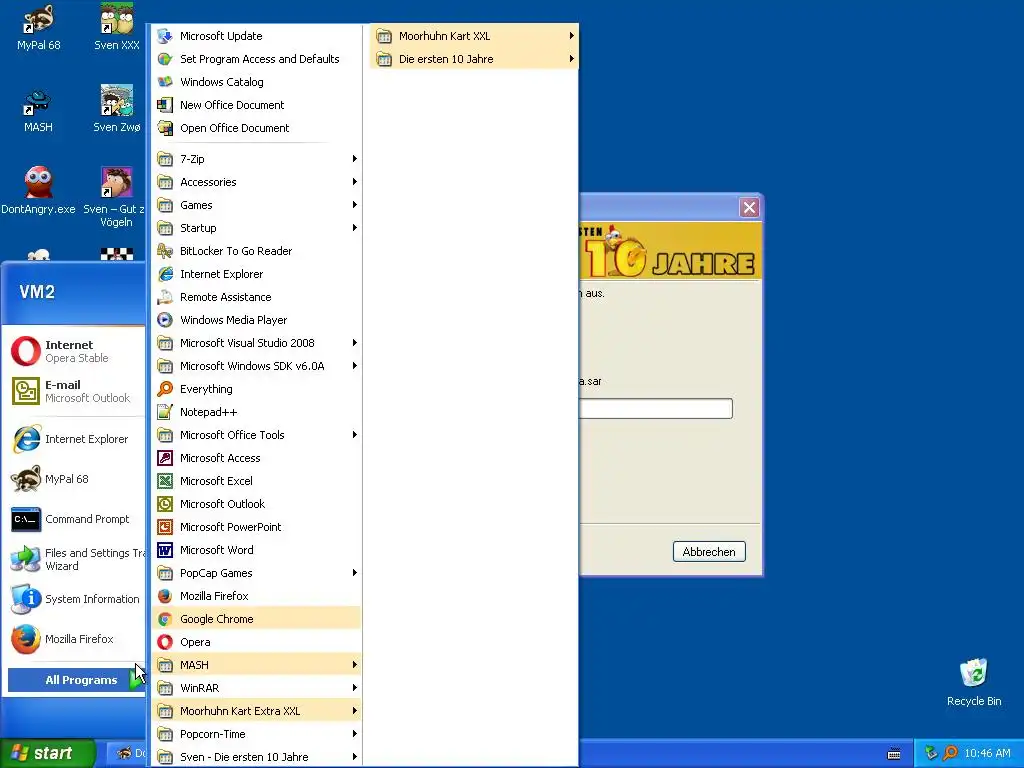Viewport: 1024px width, 768px height.
Task: Open Recycle Bin on desktop
Action: [974, 682]
